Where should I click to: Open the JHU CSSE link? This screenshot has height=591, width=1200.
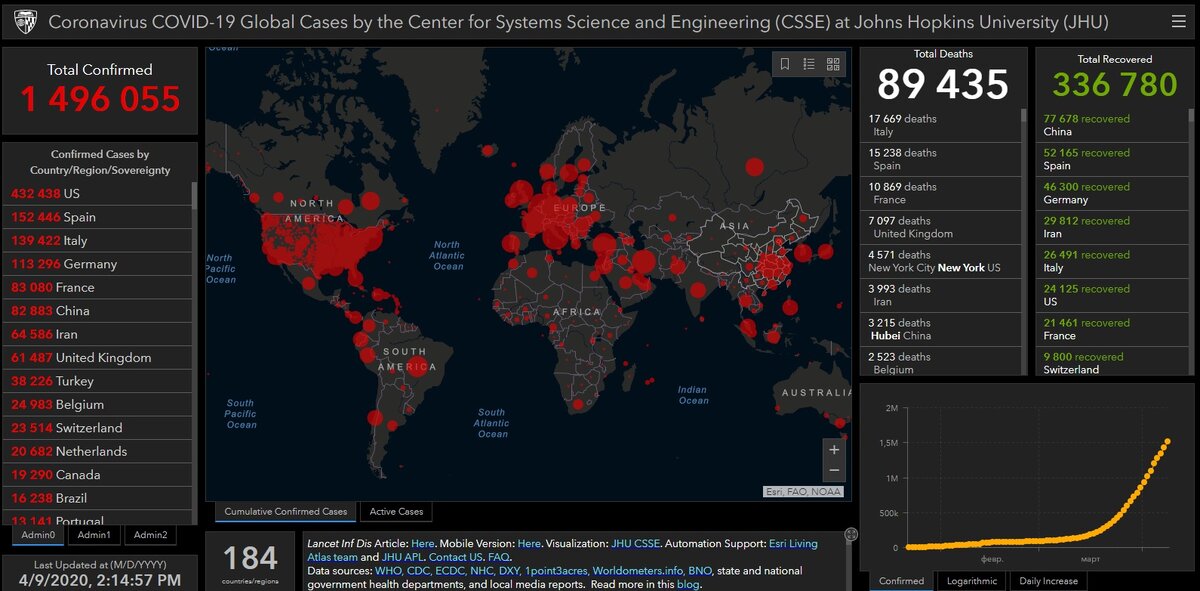click(x=635, y=544)
